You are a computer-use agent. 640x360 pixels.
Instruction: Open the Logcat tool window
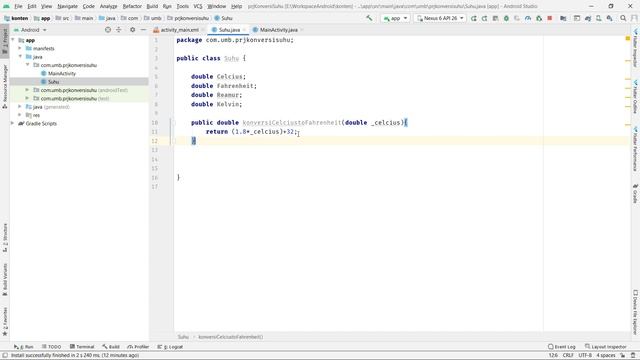pos(170,347)
